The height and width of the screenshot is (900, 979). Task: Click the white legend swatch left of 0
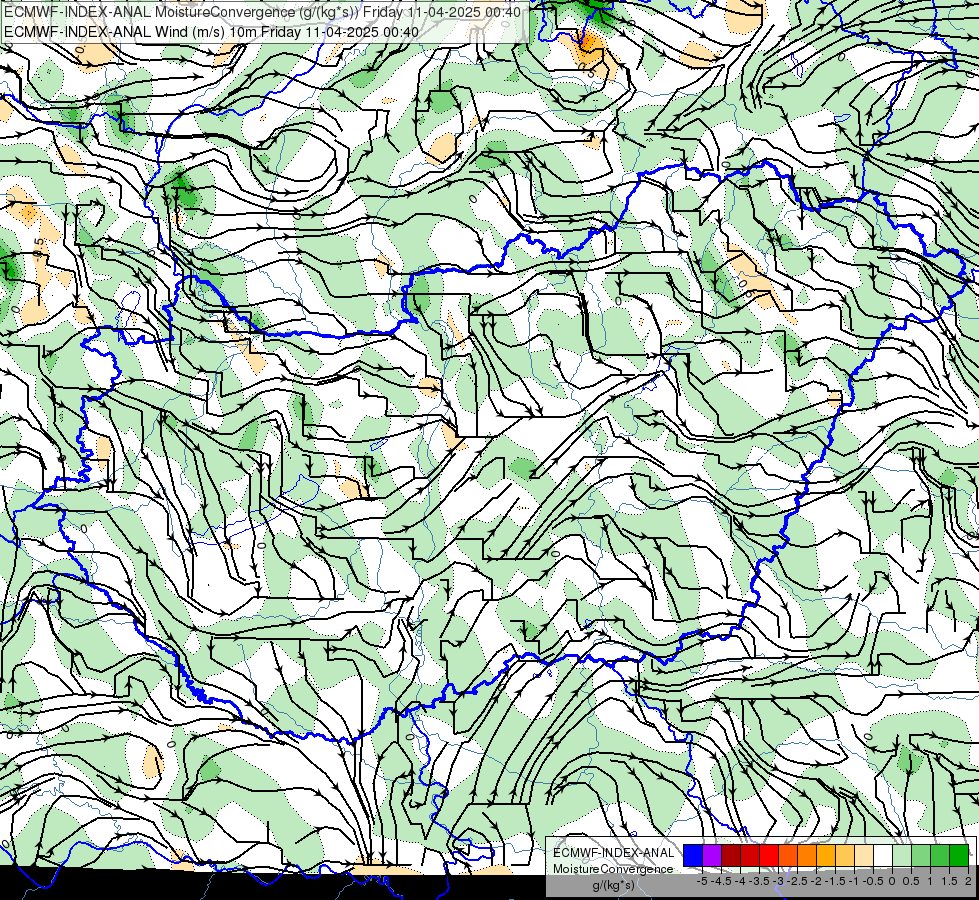tap(883, 855)
